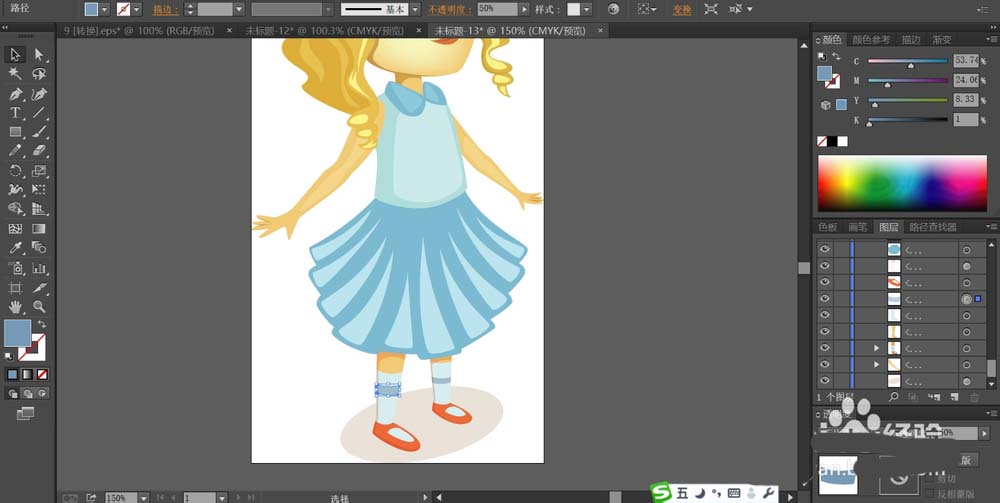
Task: Select the Selection tool (black arrow)
Action: pyautogui.click(x=15, y=55)
